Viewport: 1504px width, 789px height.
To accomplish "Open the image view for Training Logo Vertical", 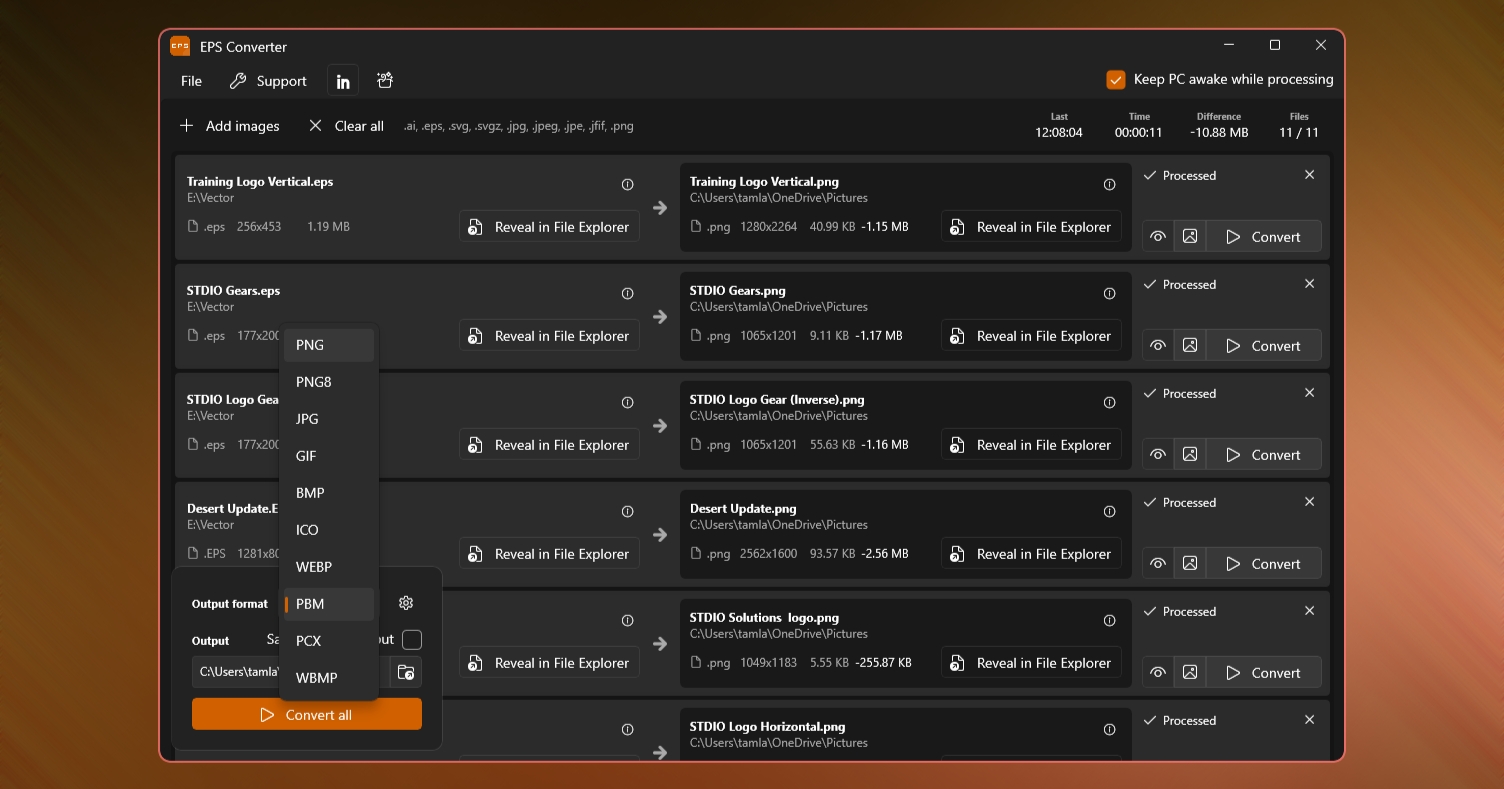I will (x=1190, y=237).
